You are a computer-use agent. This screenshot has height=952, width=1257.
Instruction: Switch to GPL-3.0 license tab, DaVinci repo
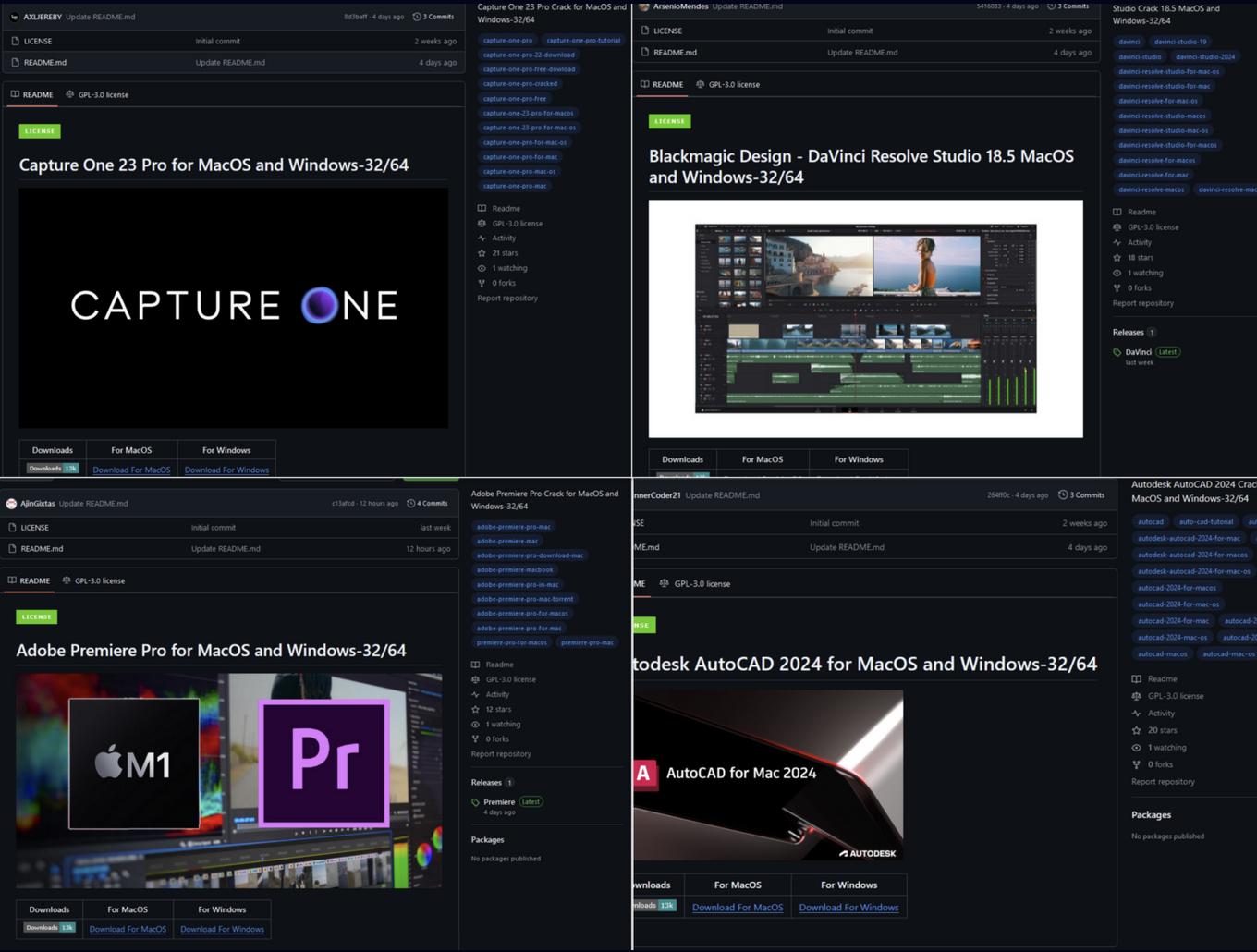coord(727,84)
